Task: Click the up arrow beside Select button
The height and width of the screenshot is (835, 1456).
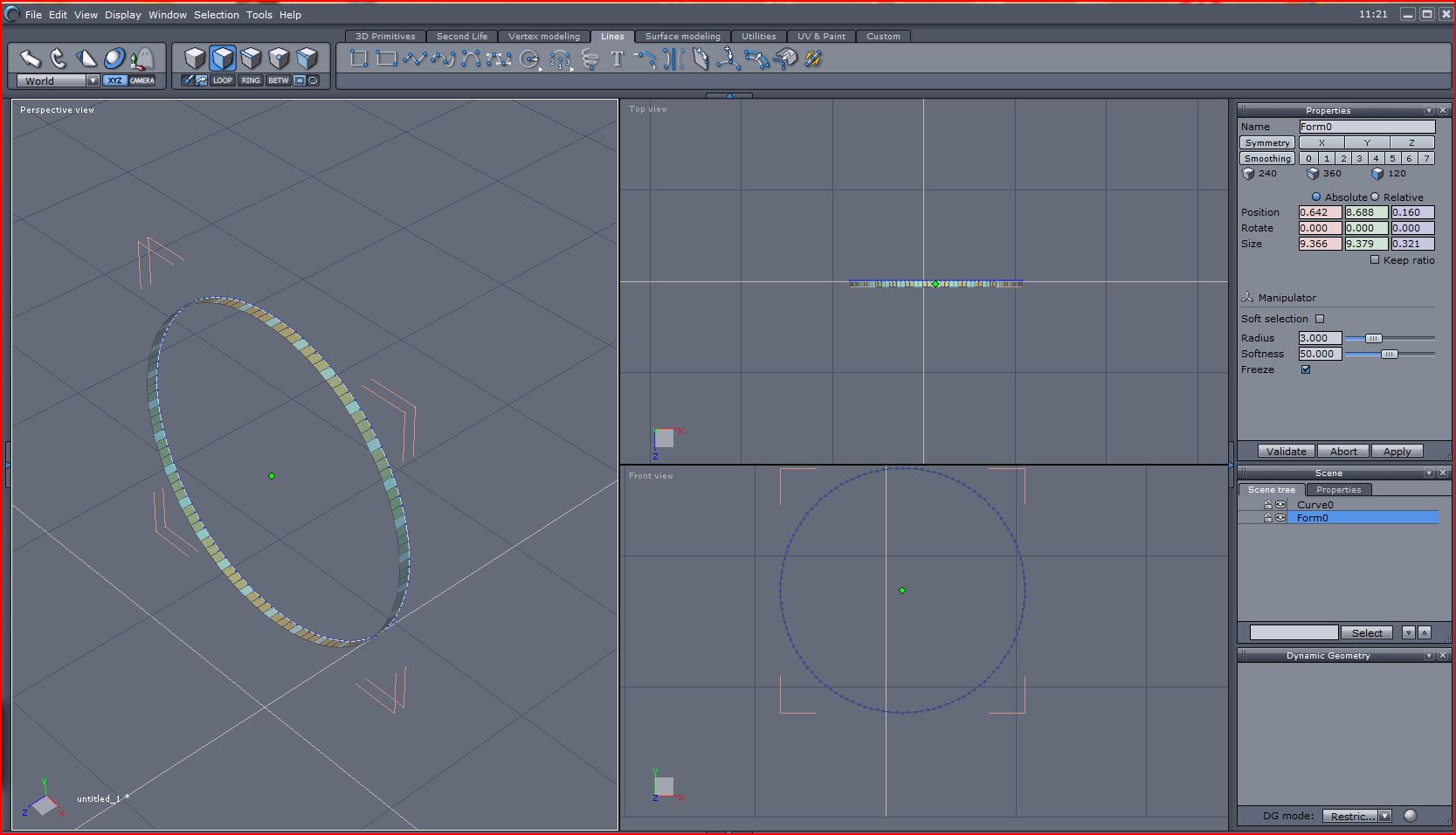Action: pos(1425,632)
